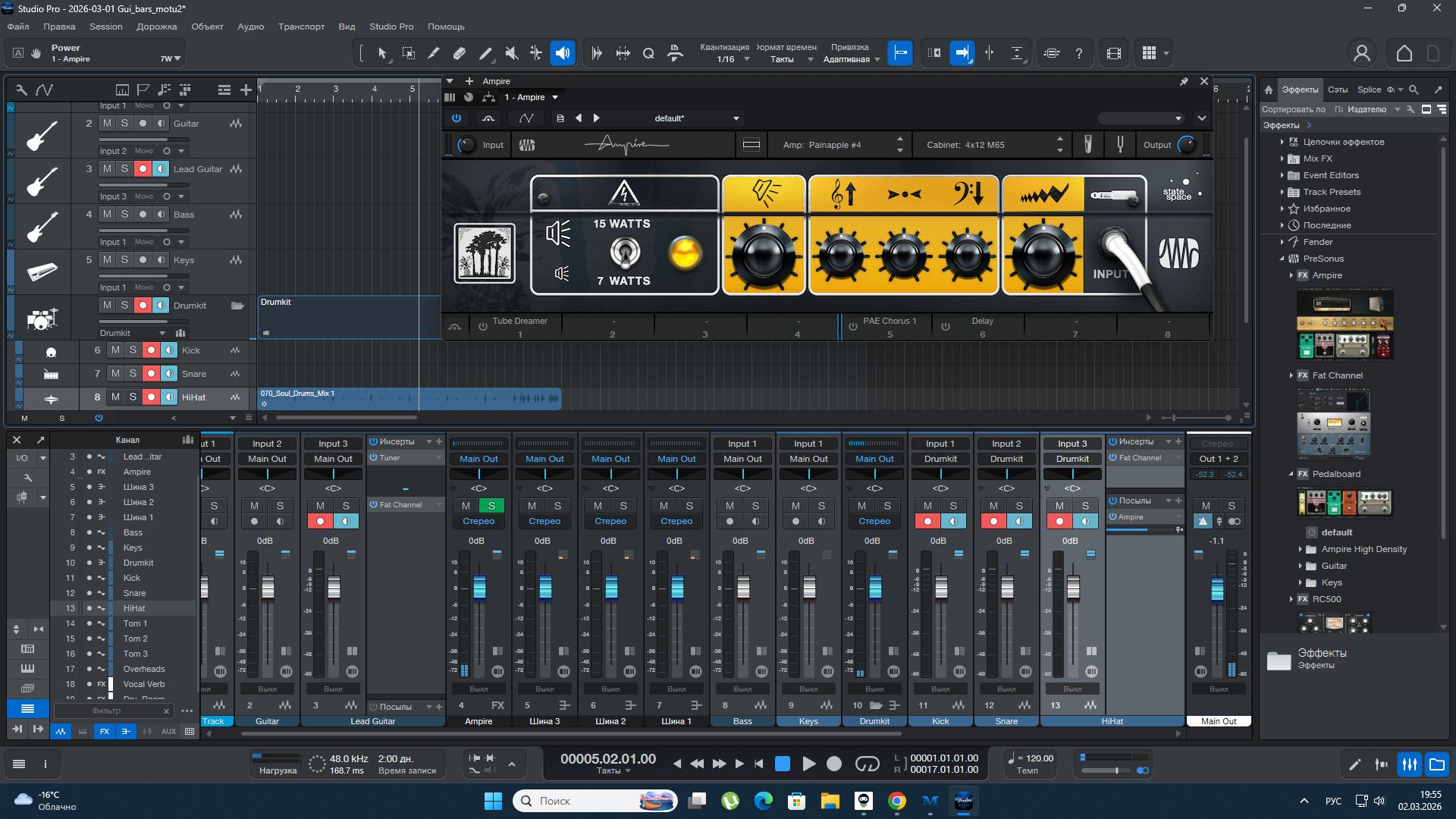The height and width of the screenshot is (819, 1456).
Task: Toggle Ampire plugin power bypass
Action: coord(456,118)
